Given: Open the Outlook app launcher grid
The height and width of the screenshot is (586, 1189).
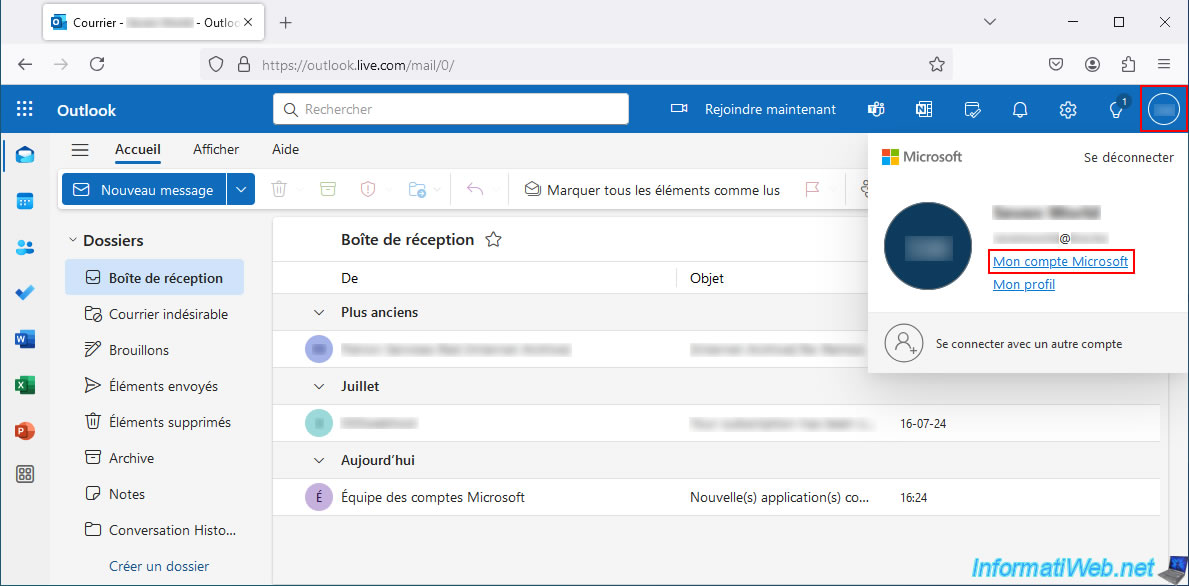Looking at the screenshot, I should (24, 109).
